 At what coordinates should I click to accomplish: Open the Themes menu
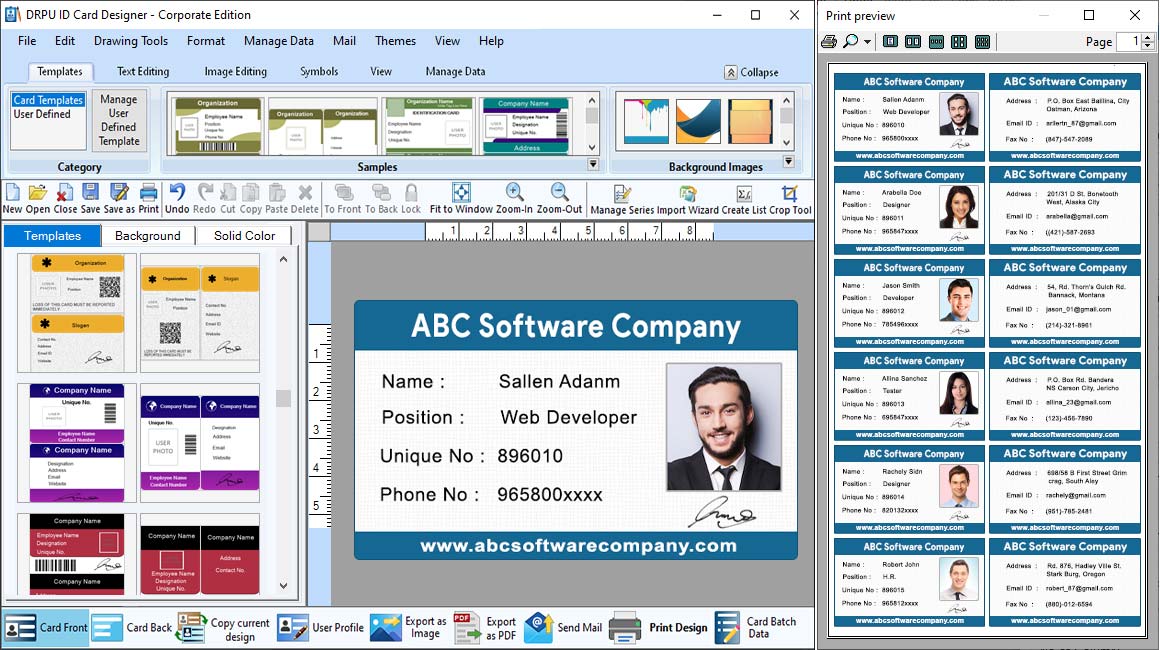click(395, 41)
